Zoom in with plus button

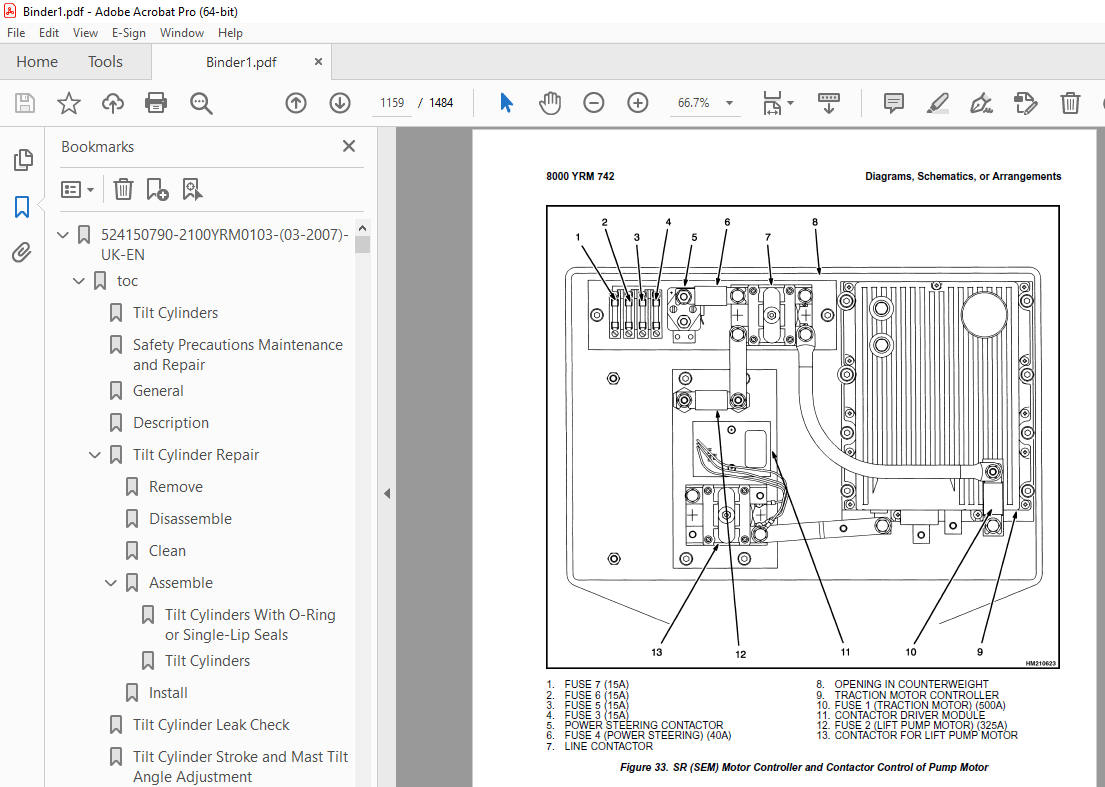[638, 103]
